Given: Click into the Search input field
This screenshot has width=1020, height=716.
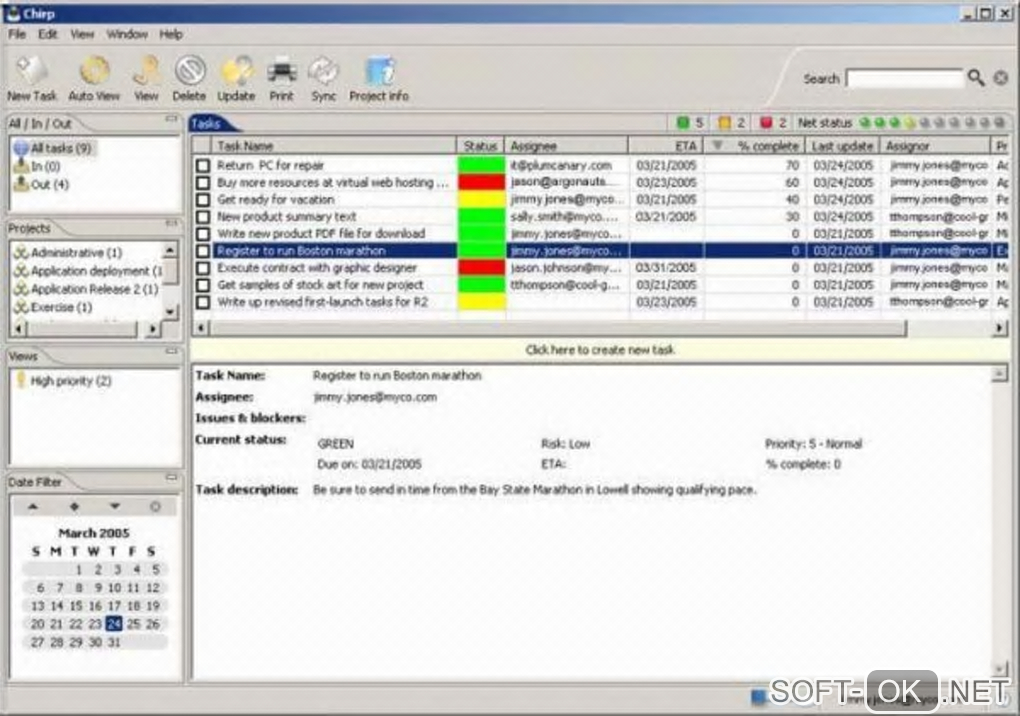Looking at the screenshot, I should (905, 79).
